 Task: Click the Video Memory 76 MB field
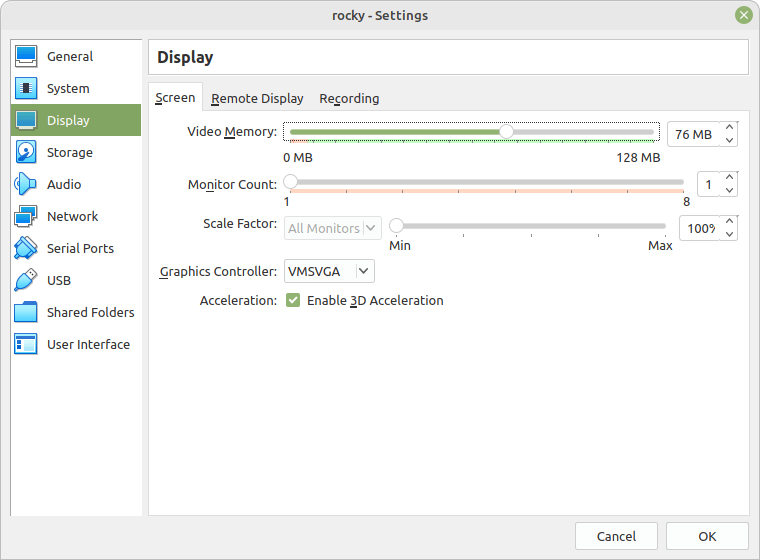[x=694, y=134]
